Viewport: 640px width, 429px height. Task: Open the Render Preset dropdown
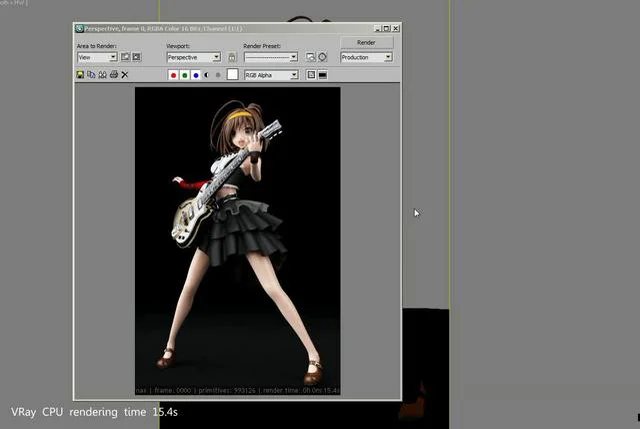271,57
